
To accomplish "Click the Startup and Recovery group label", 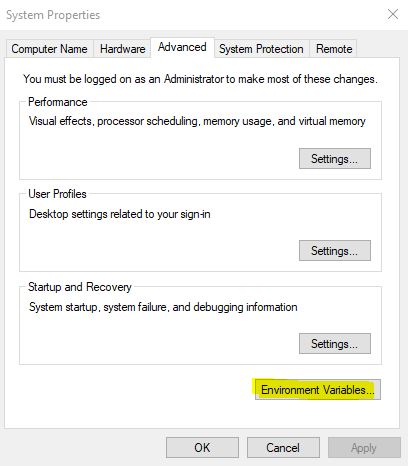I will [x=80, y=287].
